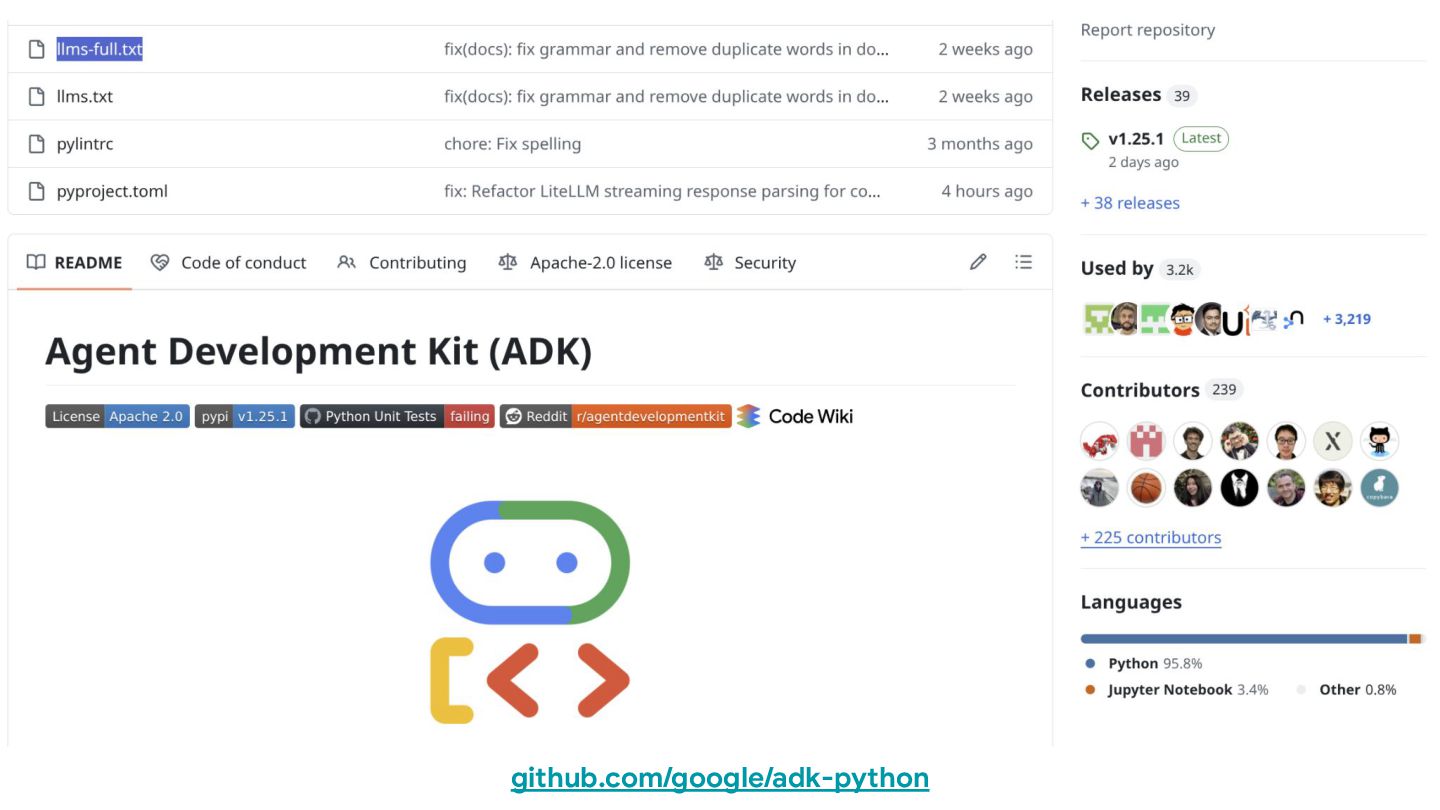
Task: Open the Releases heading link
Action: (1121, 95)
